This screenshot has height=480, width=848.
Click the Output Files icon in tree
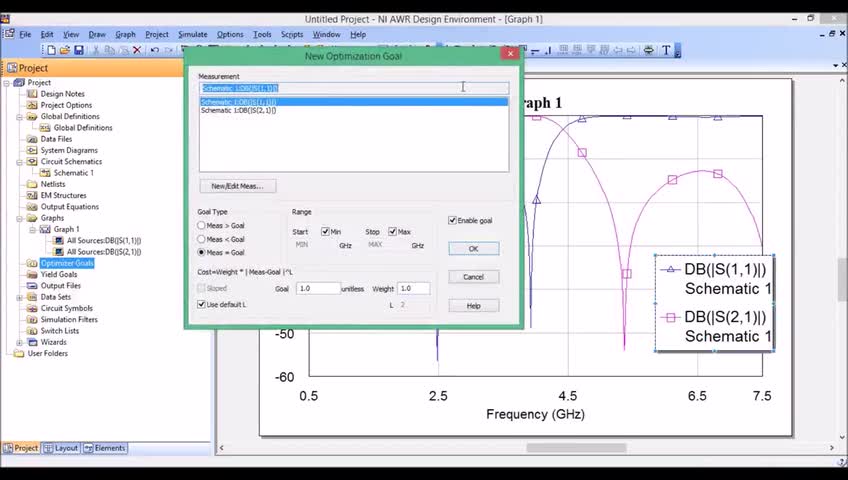32,286
